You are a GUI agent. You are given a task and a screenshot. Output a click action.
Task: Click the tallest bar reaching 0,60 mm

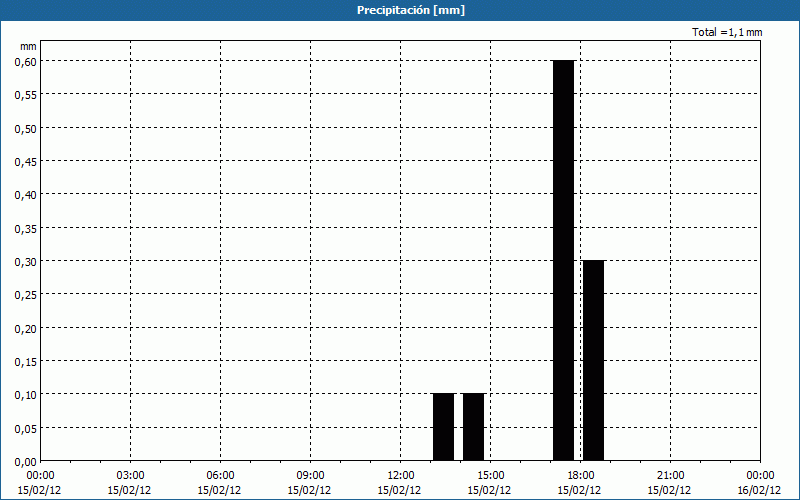[564, 260]
